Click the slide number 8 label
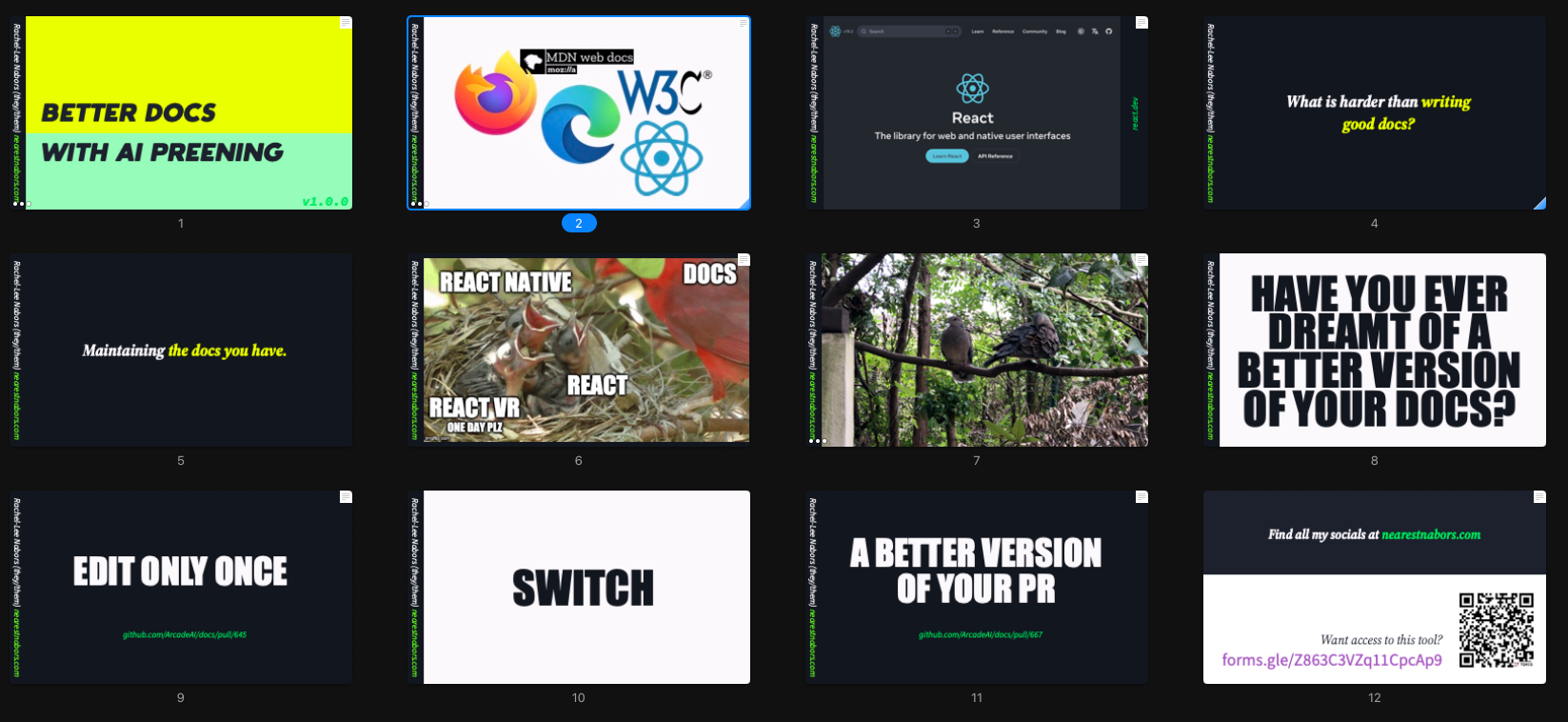The width and height of the screenshot is (1568, 722). tap(1374, 461)
